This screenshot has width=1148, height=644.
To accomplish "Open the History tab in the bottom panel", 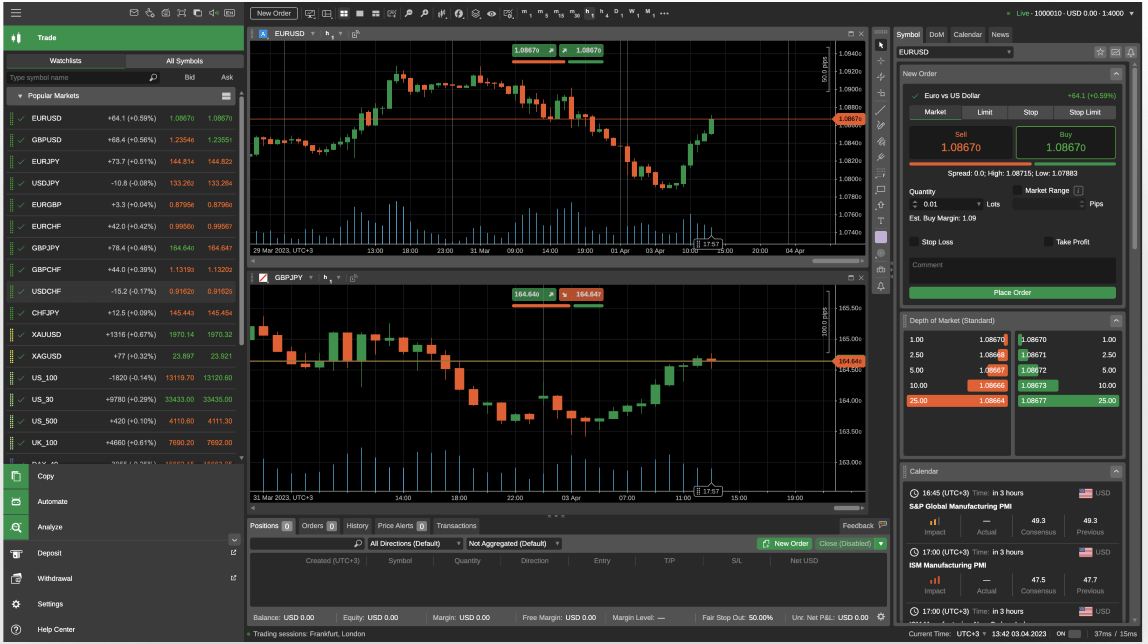I will tap(357, 525).
